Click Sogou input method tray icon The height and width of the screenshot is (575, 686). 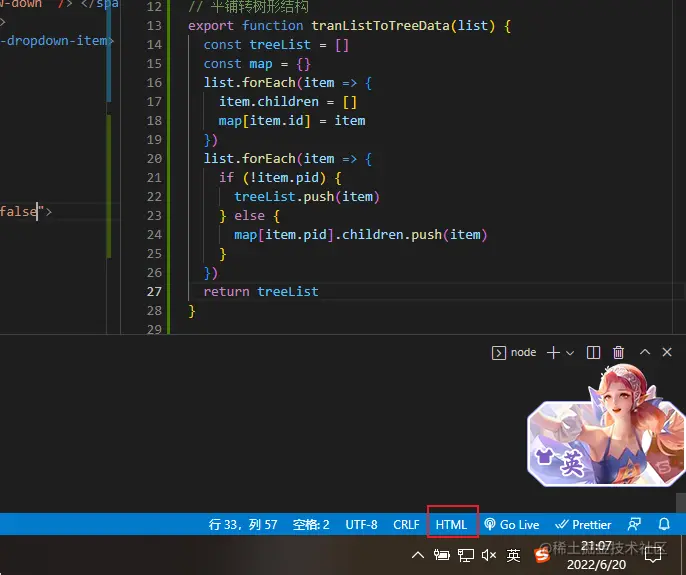click(542, 555)
